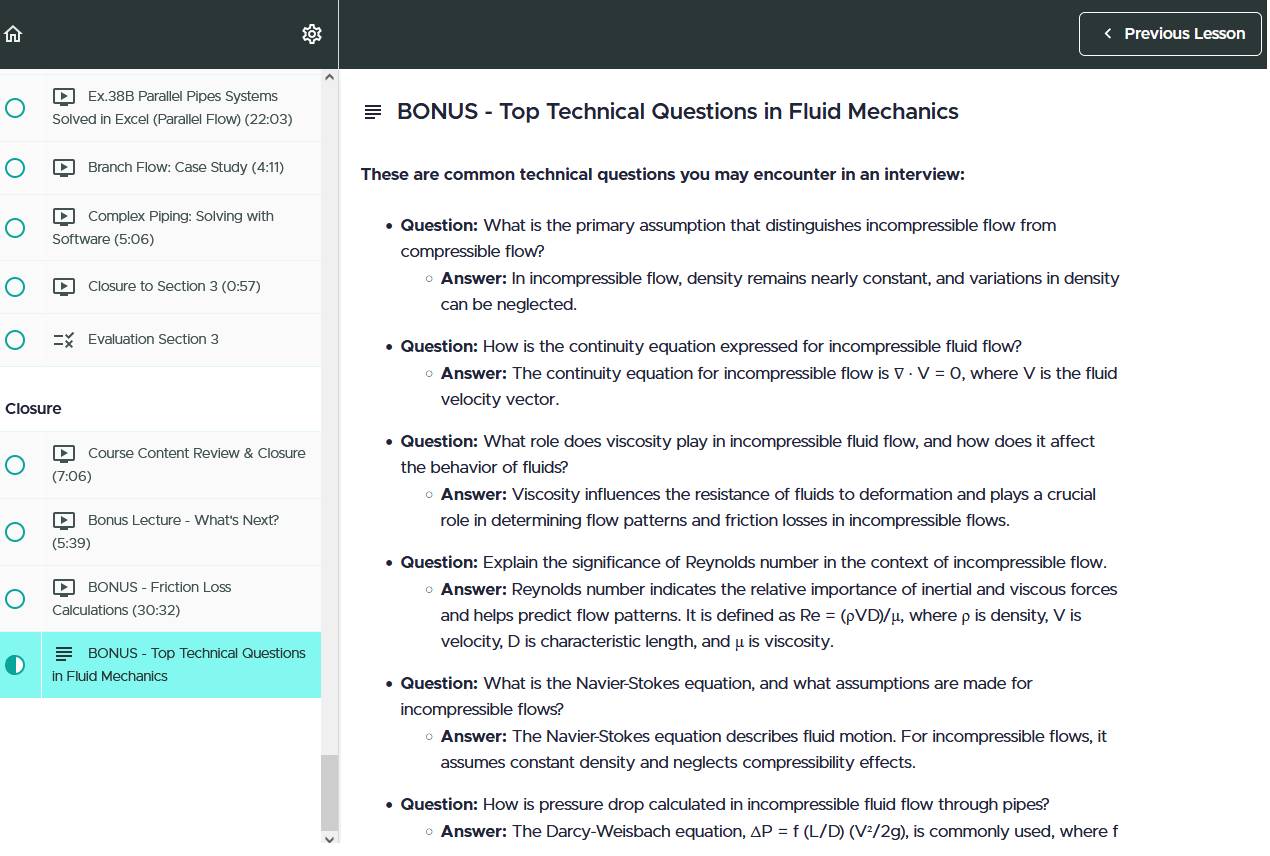Select BONUS - Top Technical Questions lesson
The width and height of the screenshot is (1270, 856).
click(x=160, y=665)
